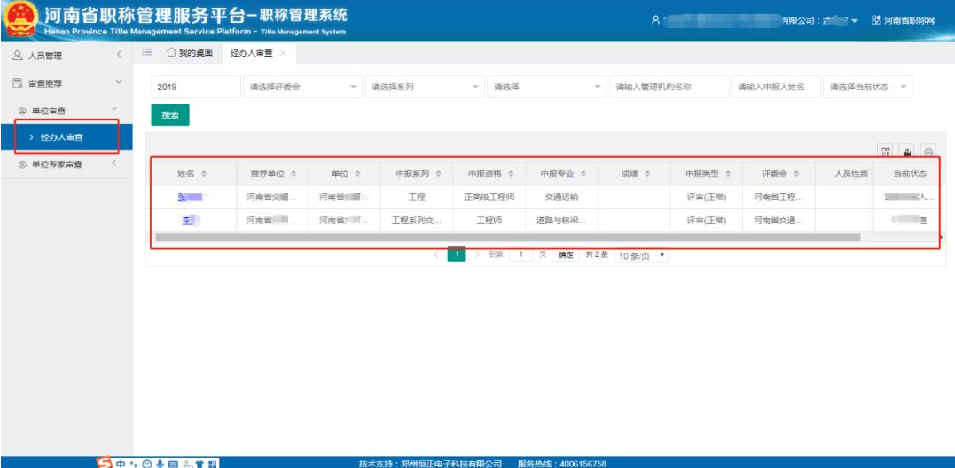The width and height of the screenshot is (955, 468).
Task: Toggle the 中 Chinese input mode
Action: coord(121,463)
